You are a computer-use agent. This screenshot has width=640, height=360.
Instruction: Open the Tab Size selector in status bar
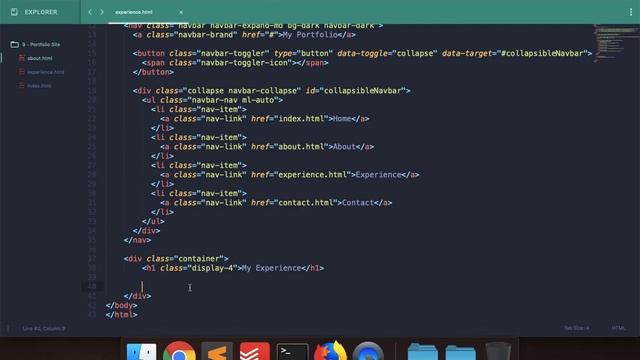pyautogui.click(x=576, y=328)
